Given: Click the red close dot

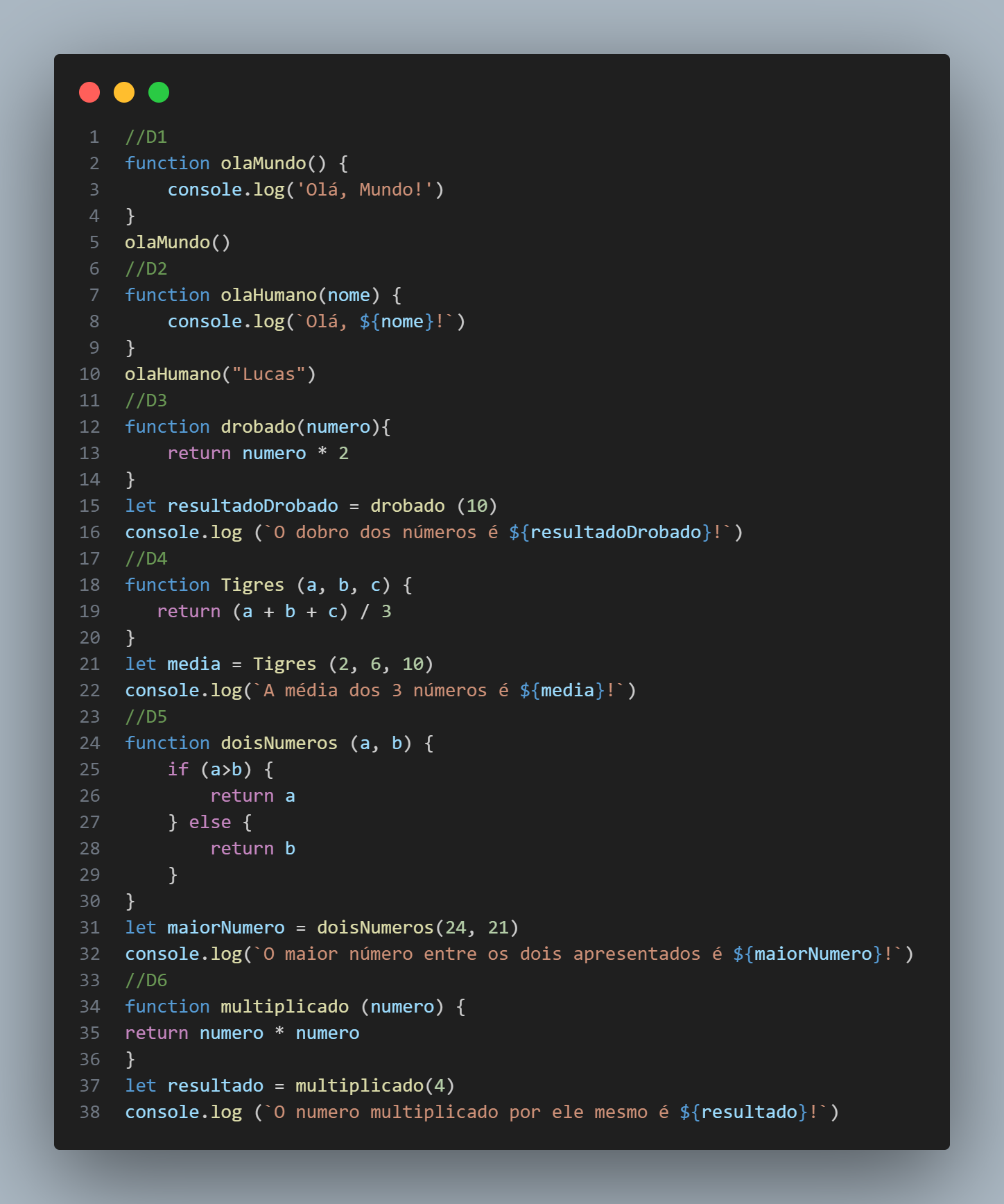Looking at the screenshot, I should [x=89, y=92].
